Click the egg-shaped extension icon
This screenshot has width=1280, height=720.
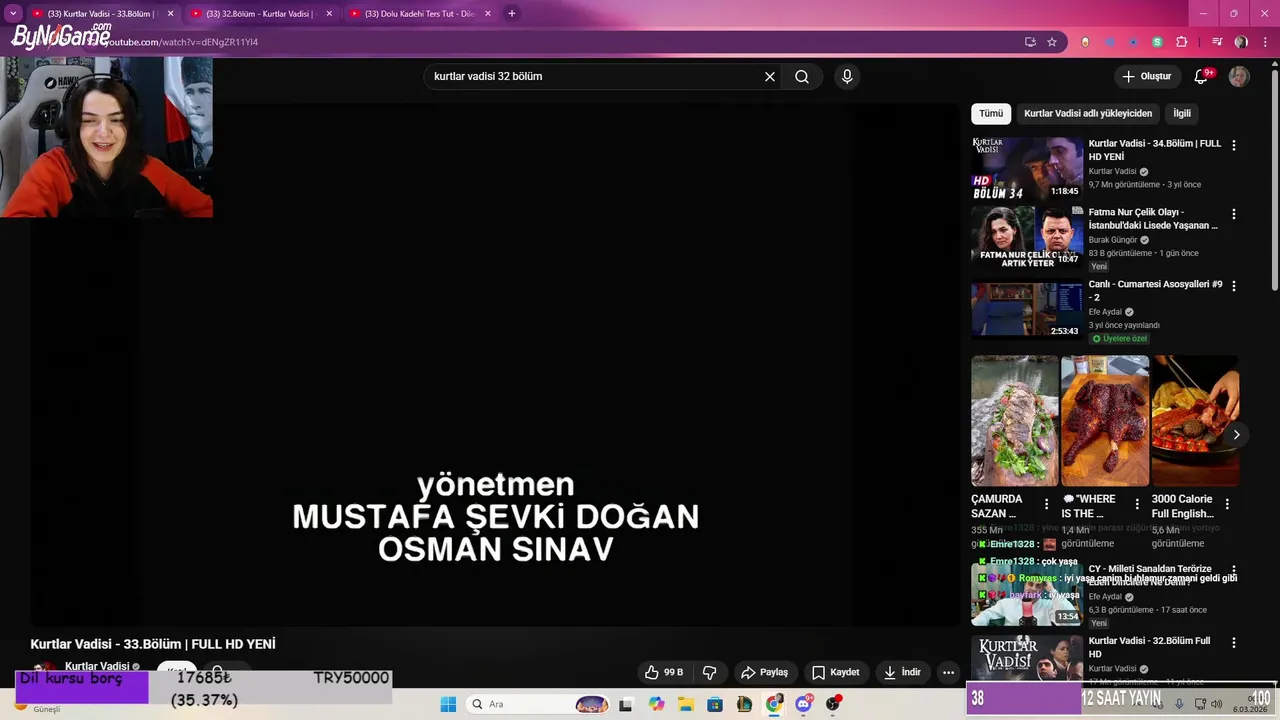[x=1086, y=42]
